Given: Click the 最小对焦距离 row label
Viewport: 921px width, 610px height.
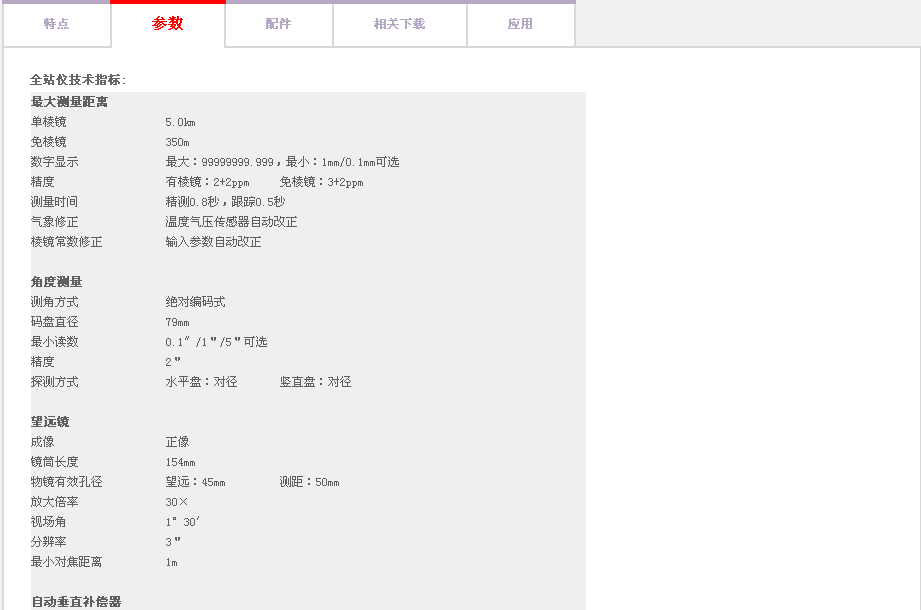Looking at the screenshot, I should click(x=66, y=562).
